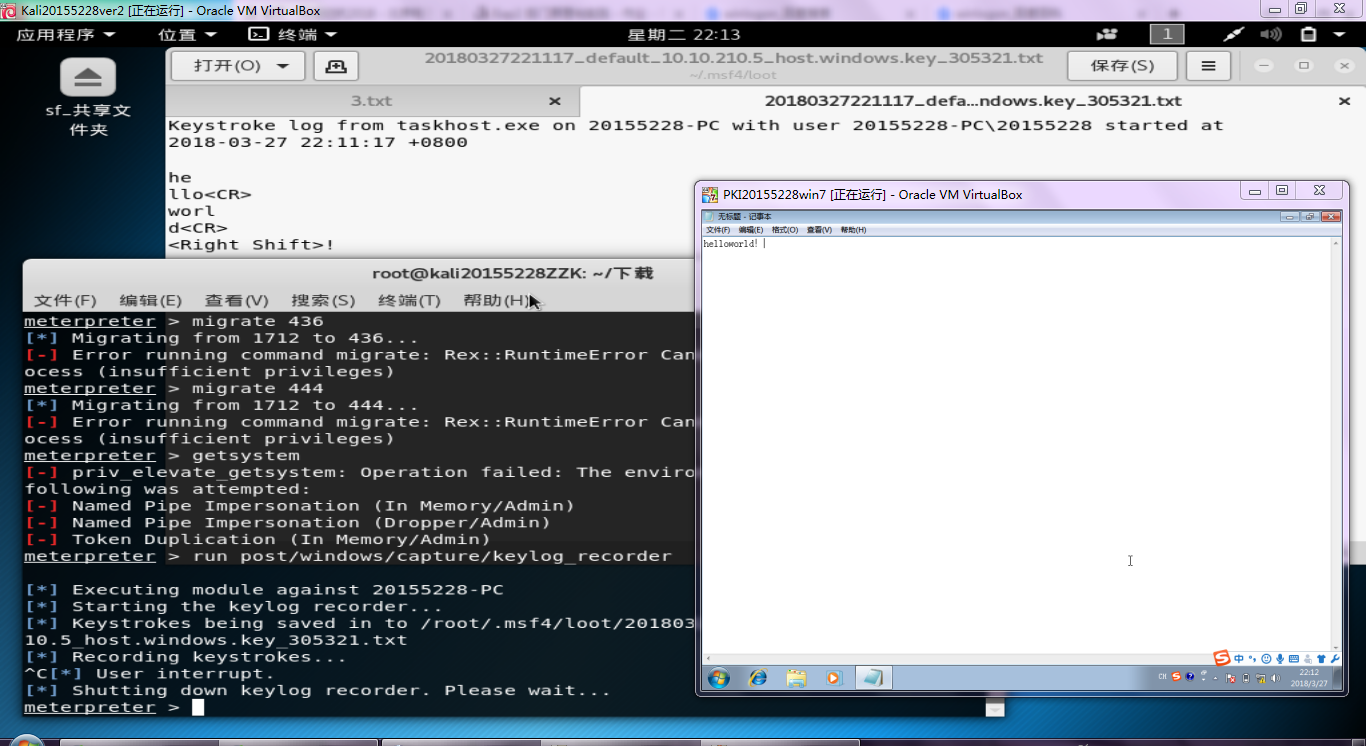Screen dimensions: 1366x746
Task: Open the 终端 application menu in the top bar
Action: click(x=294, y=34)
